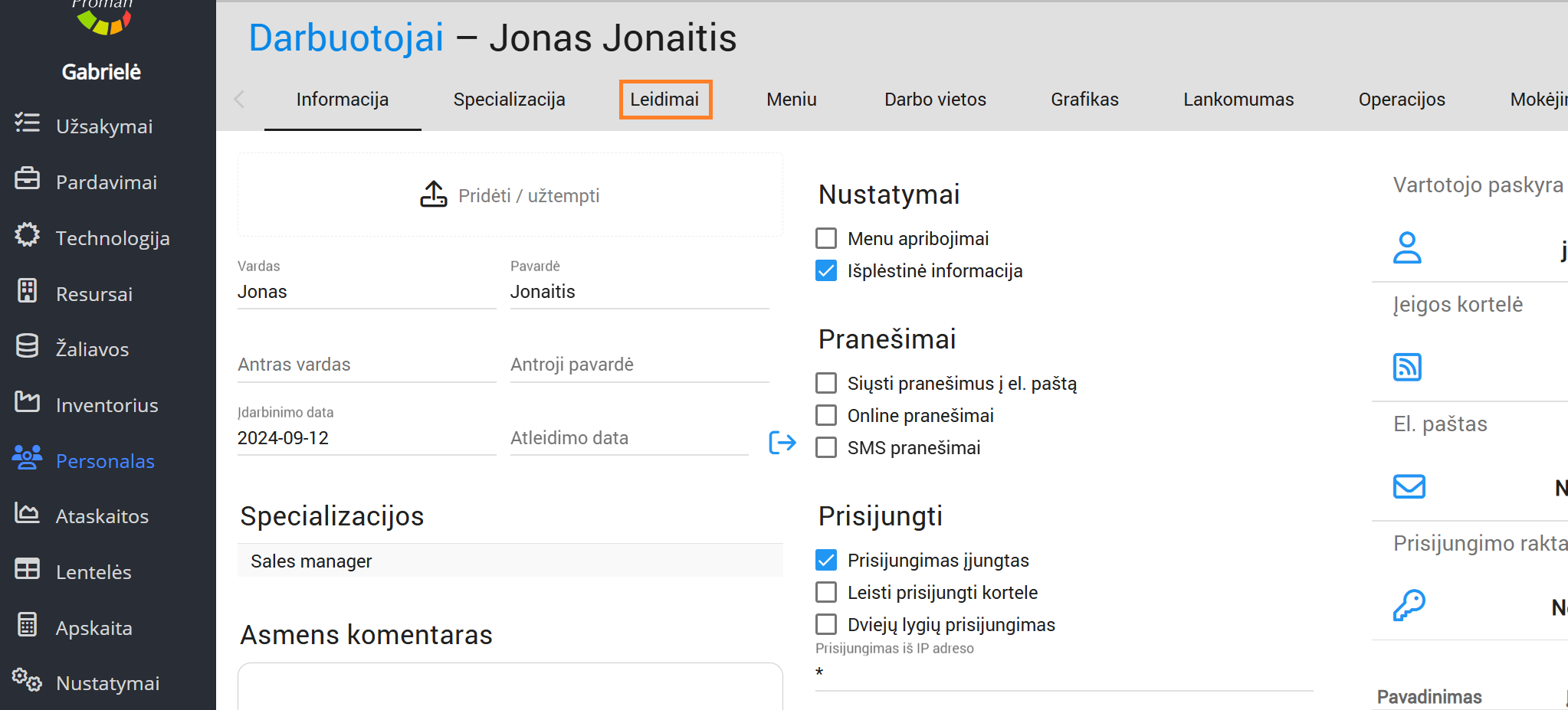The width and height of the screenshot is (1568, 710).
Task: Enable Menu apribojimai checkbox
Action: (x=826, y=238)
